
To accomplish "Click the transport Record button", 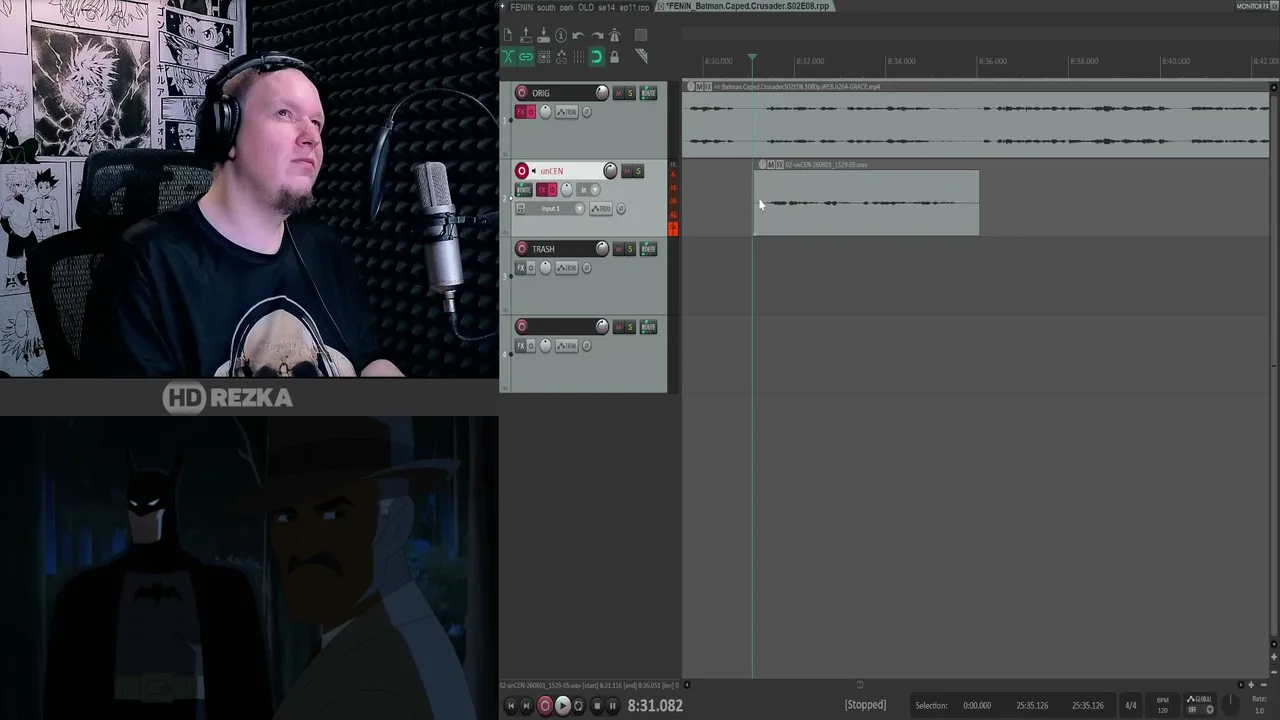I will (x=545, y=706).
